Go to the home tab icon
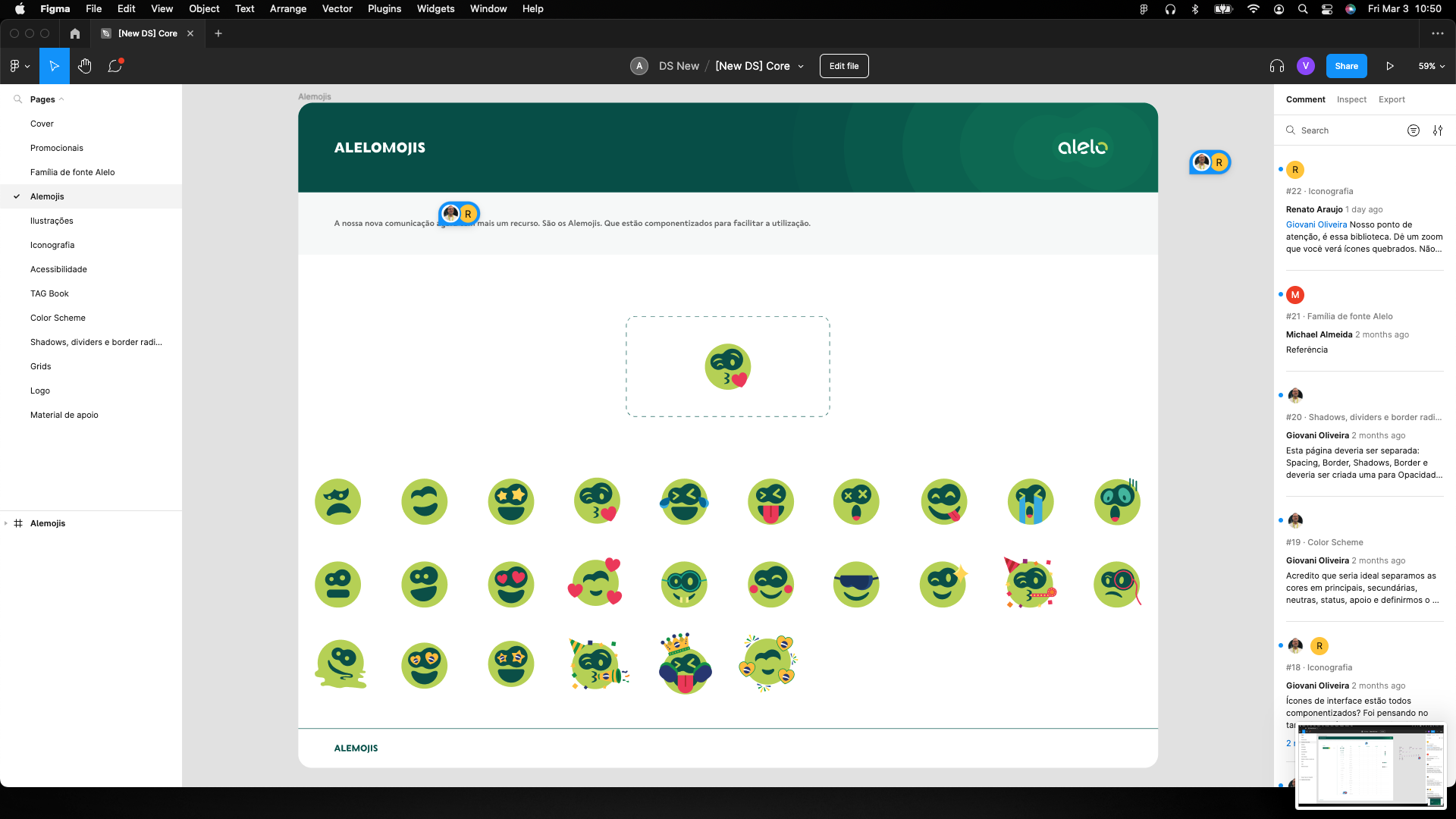This screenshot has height=819, width=1456. [x=74, y=33]
